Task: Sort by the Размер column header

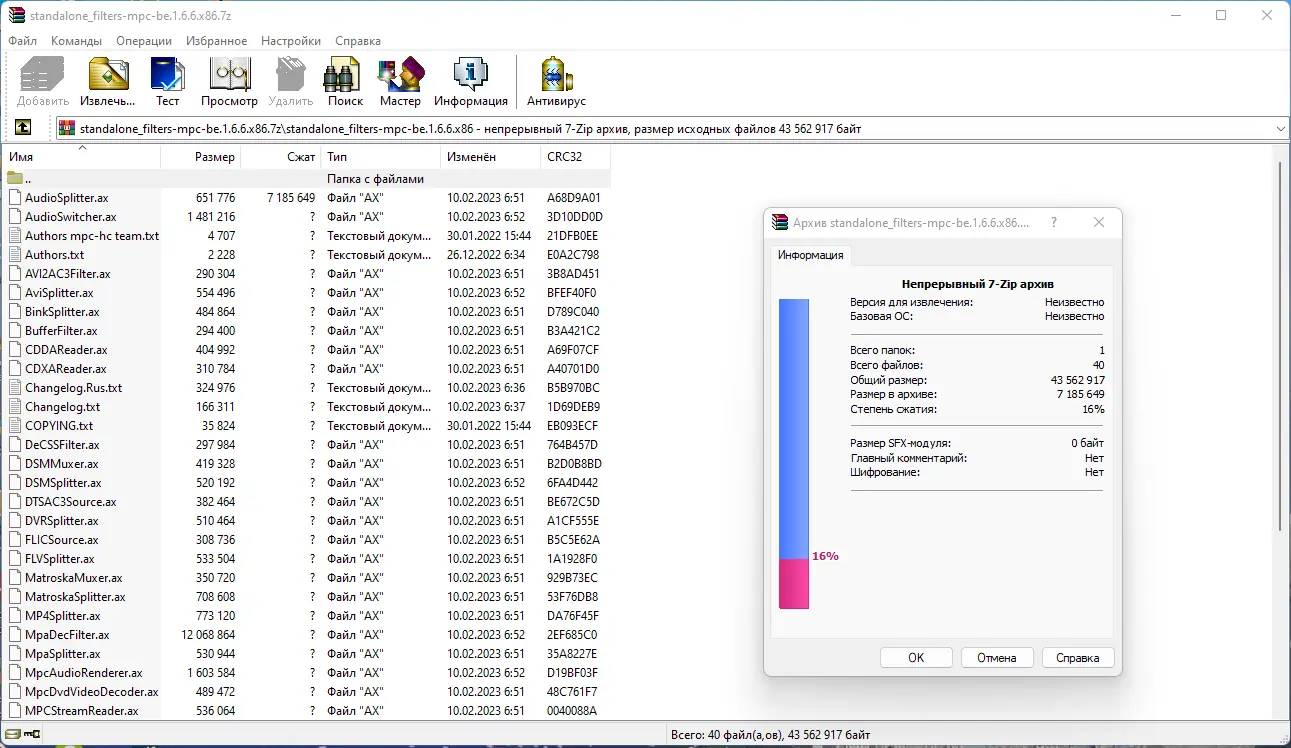Action: point(201,157)
